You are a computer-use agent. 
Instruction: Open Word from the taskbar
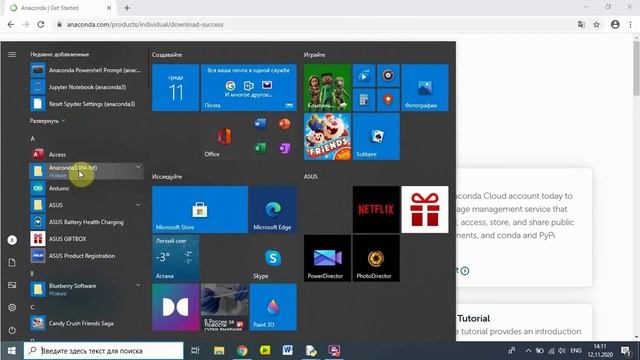point(288,351)
